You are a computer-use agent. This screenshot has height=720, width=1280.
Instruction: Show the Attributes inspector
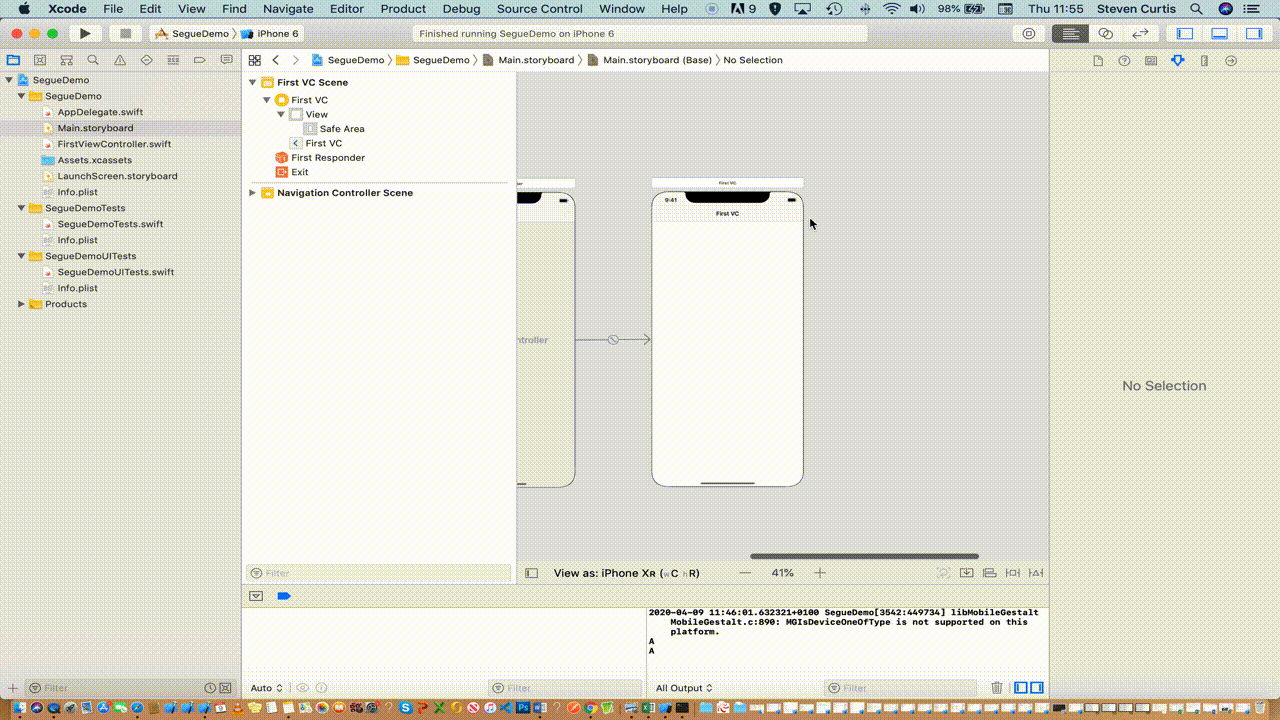tap(1177, 61)
